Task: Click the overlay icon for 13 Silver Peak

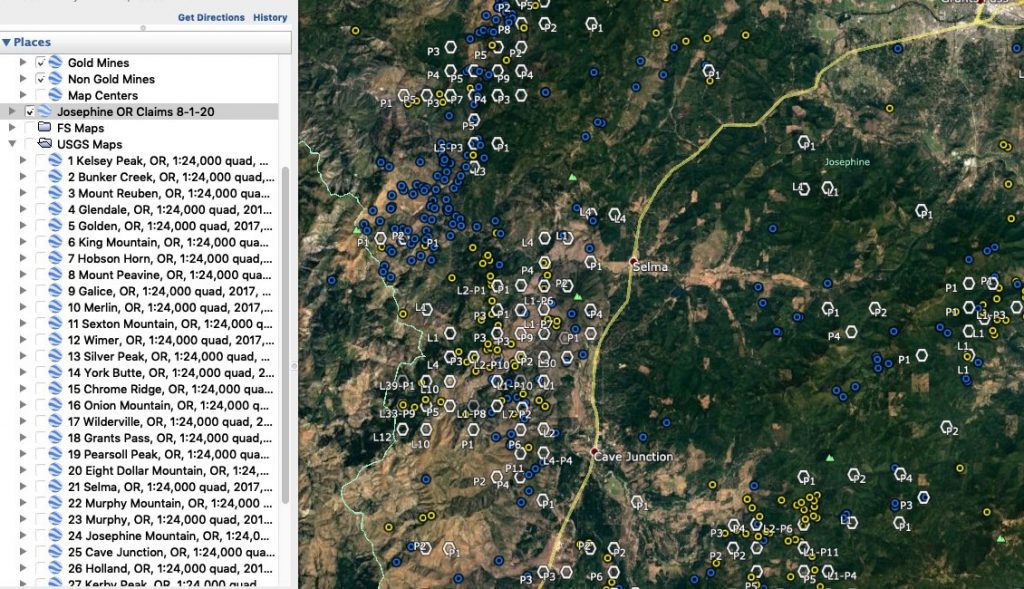Action: (x=56, y=357)
